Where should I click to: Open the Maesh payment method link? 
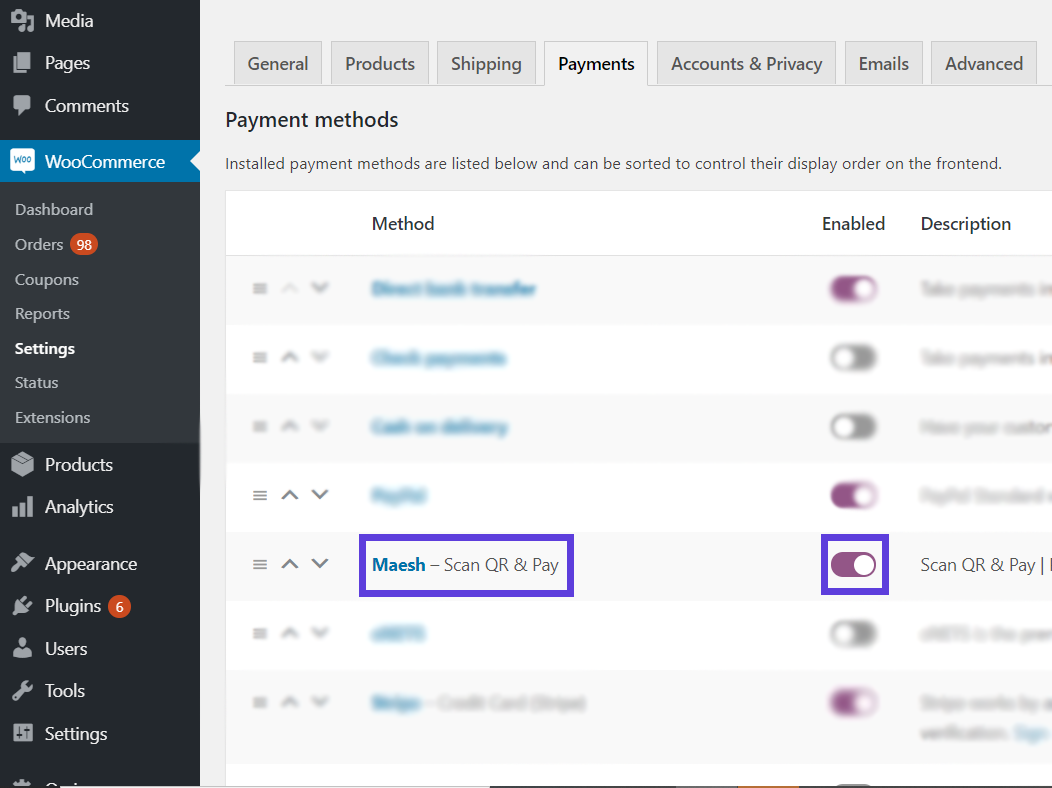[x=399, y=565]
